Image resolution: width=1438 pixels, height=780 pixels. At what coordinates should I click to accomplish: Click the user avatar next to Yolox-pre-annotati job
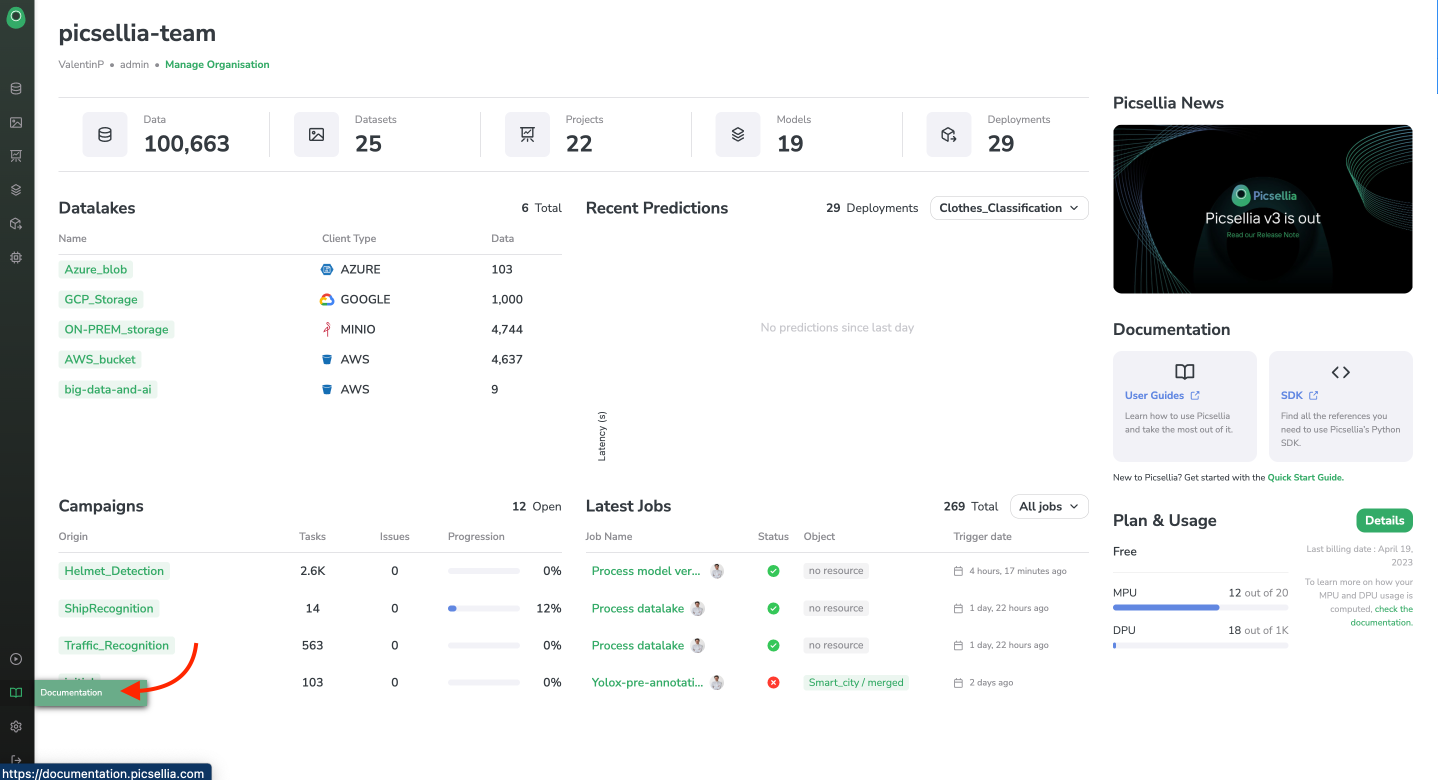click(717, 682)
